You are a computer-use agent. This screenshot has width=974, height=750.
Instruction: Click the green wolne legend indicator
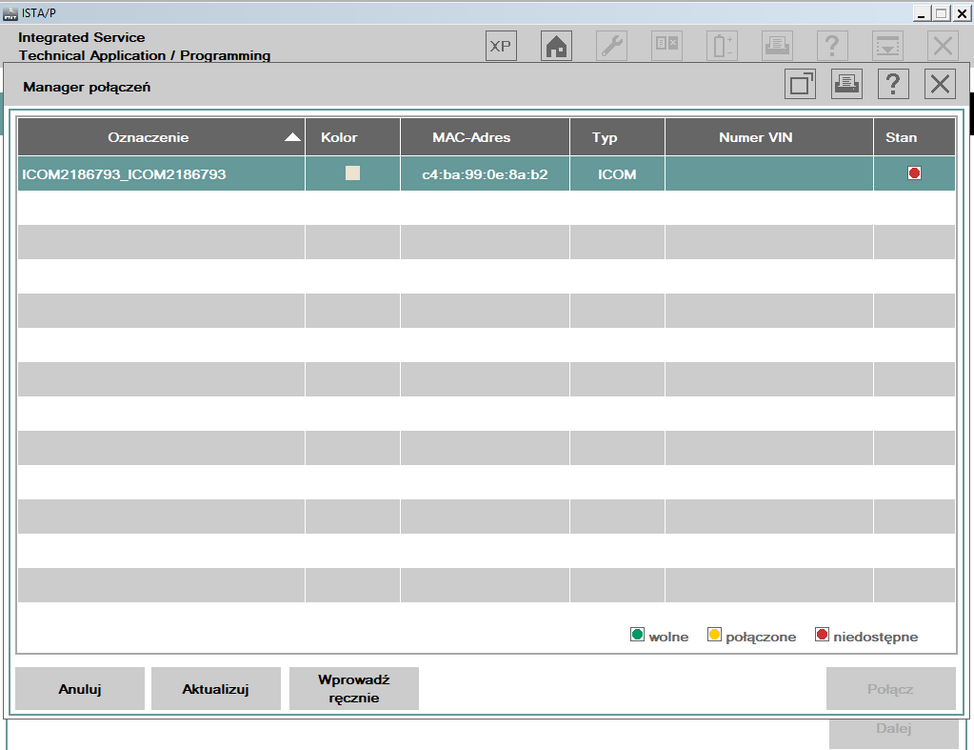[x=637, y=634]
